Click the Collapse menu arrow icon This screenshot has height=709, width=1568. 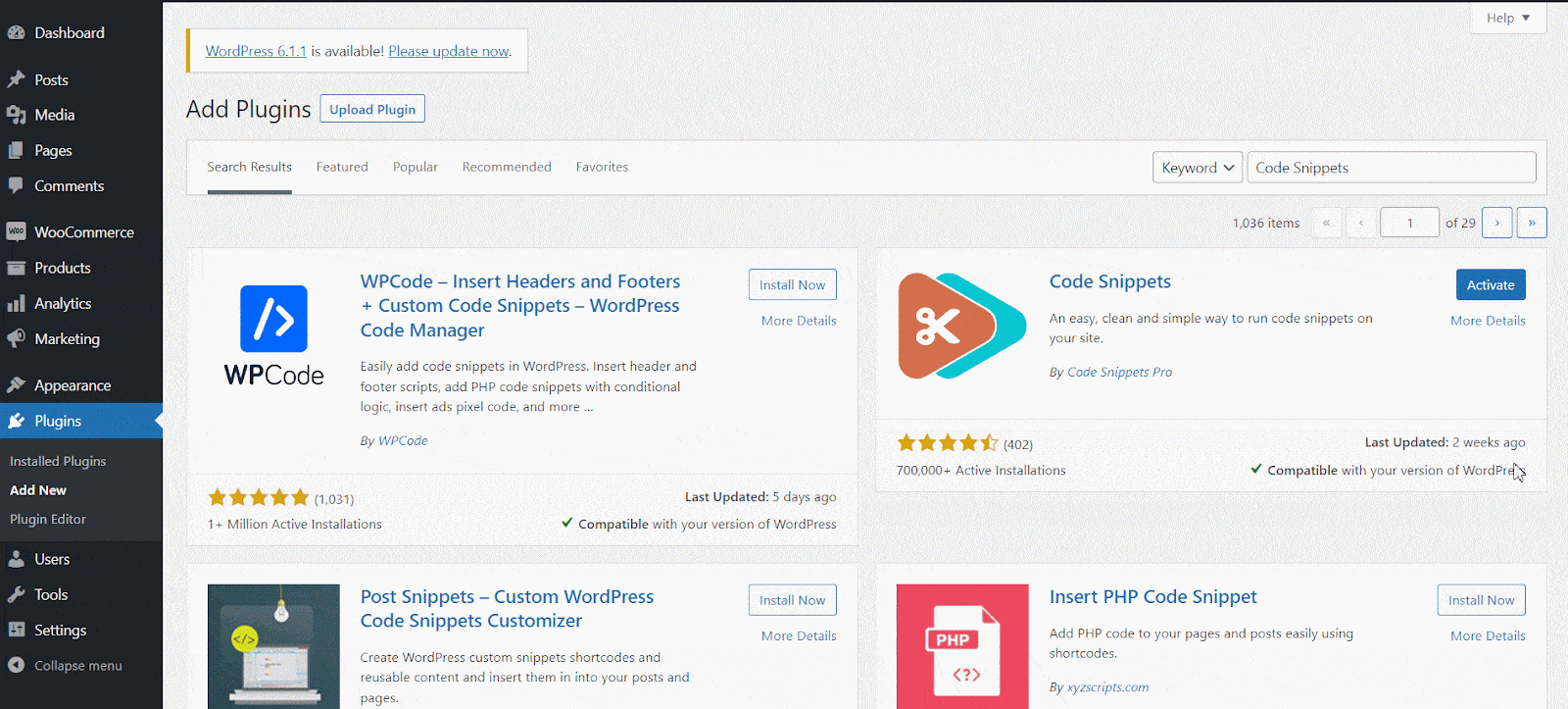[x=16, y=665]
